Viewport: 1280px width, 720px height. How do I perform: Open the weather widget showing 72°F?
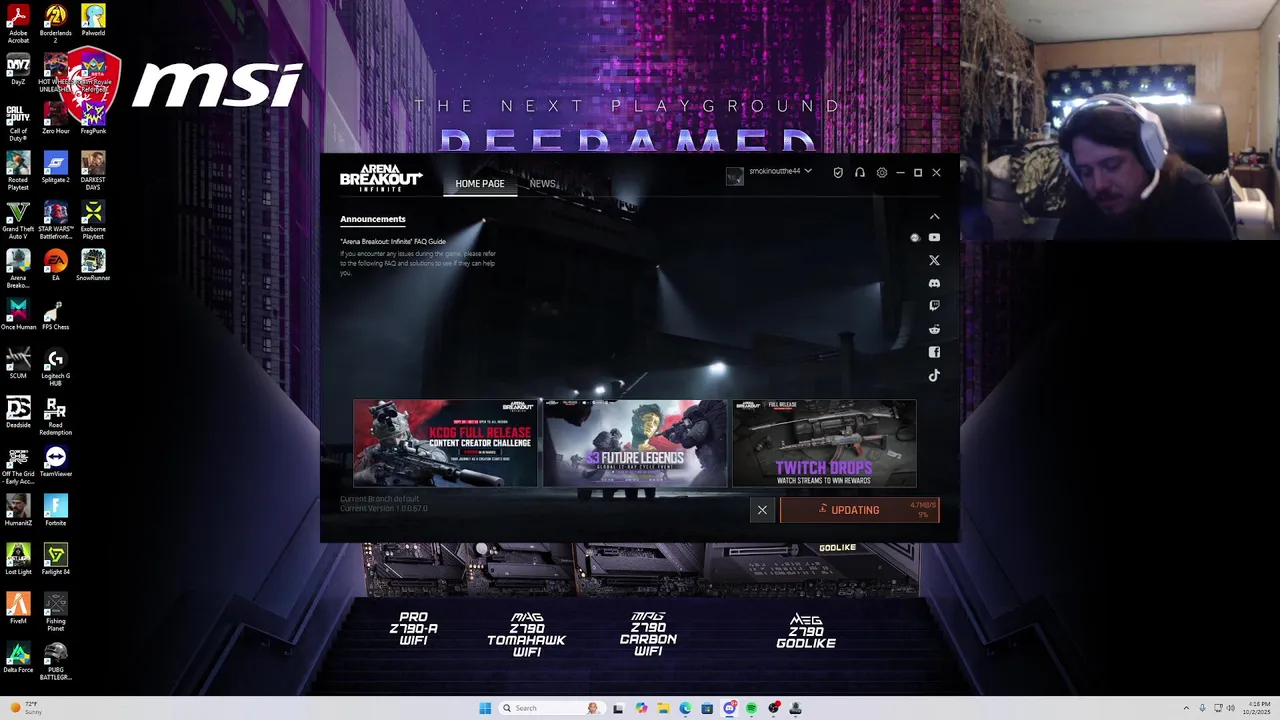pyautogui.click(x=26, y=708)
